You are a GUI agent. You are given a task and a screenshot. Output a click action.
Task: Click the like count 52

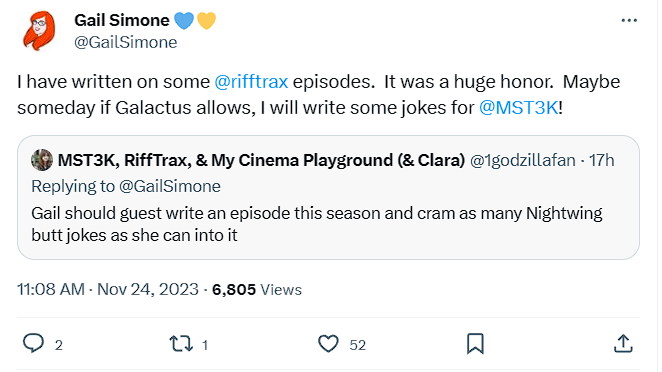tap(358, 345)
